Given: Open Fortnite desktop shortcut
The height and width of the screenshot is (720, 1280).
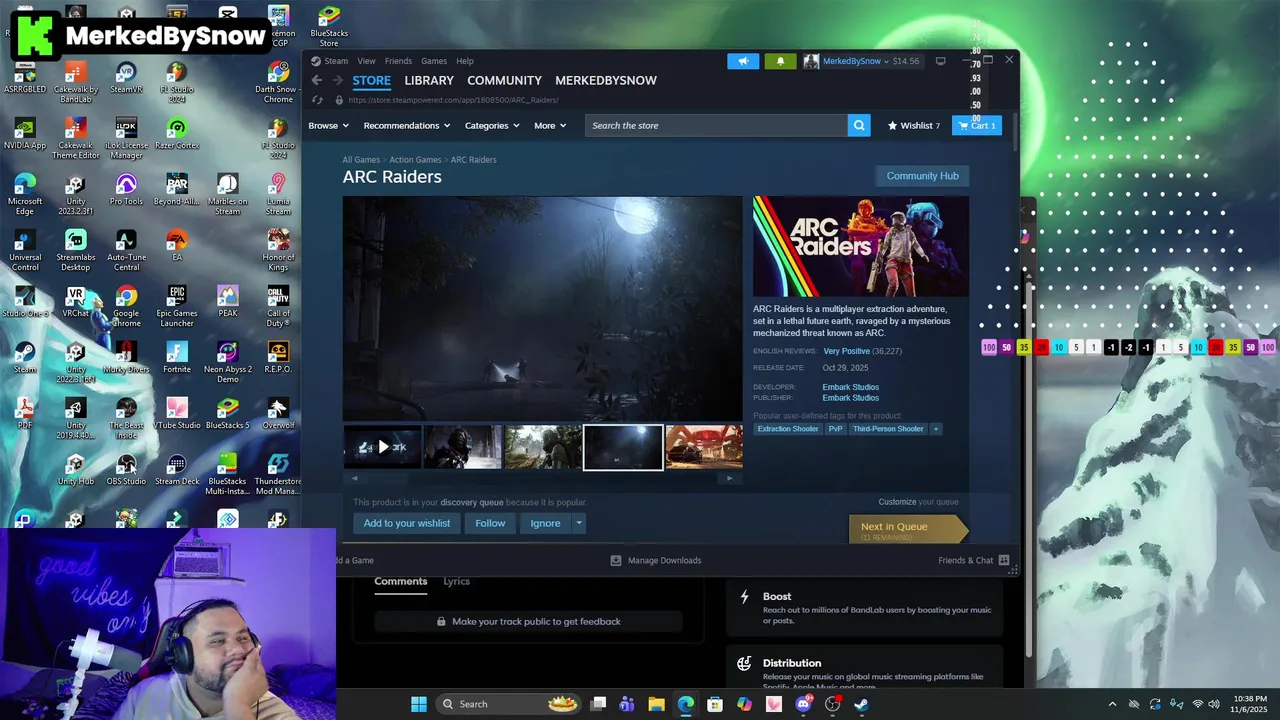Looking at the screenshot, I should tap(177, 358).
